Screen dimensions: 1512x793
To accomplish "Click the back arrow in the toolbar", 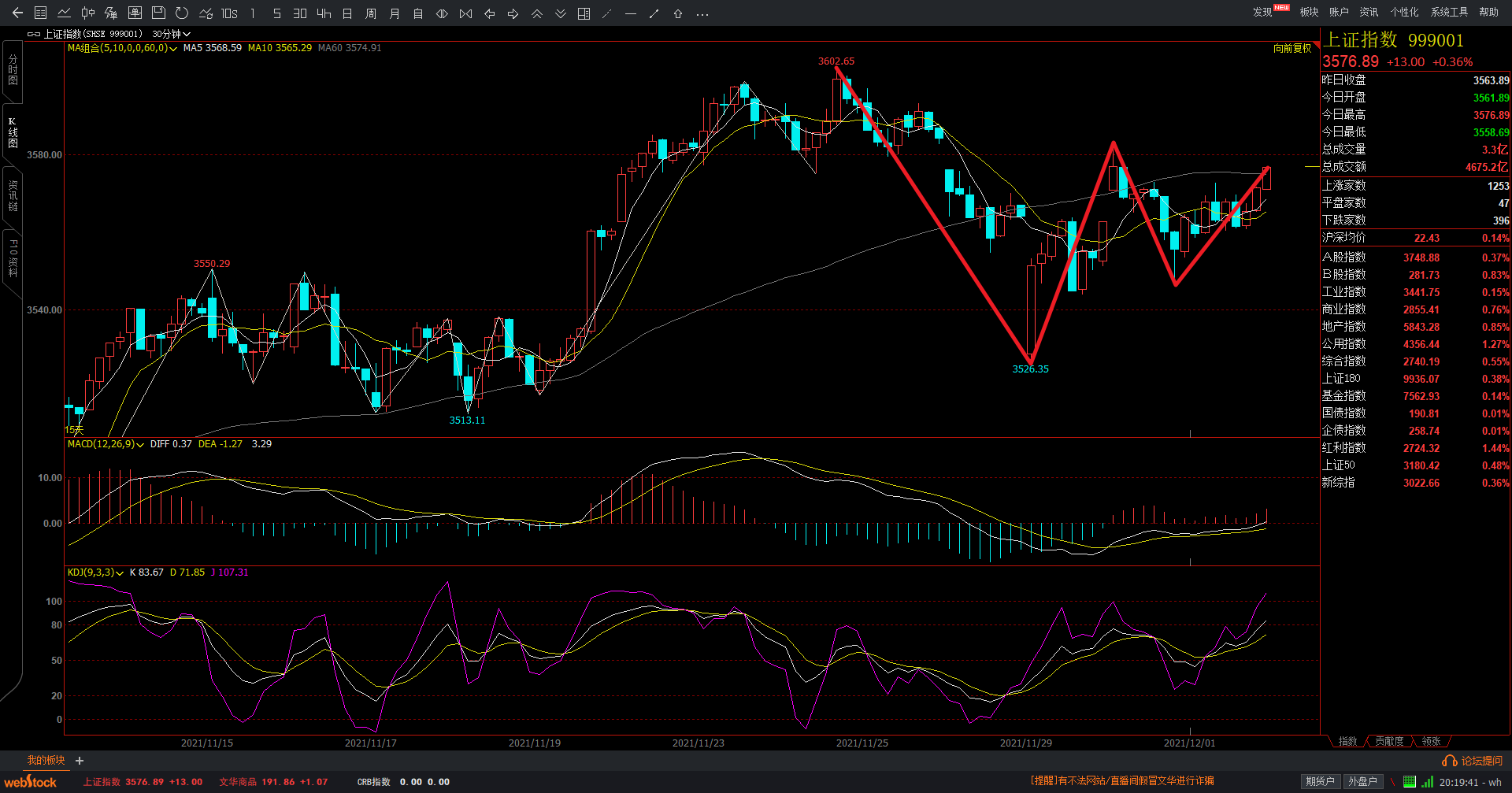I will coord(17,13).
